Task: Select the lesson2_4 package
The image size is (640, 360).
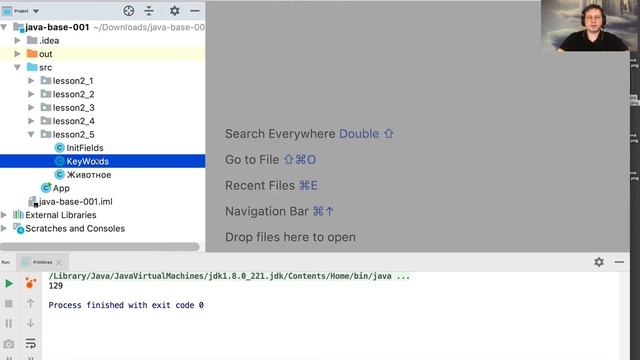Action: tap(73, 121)
